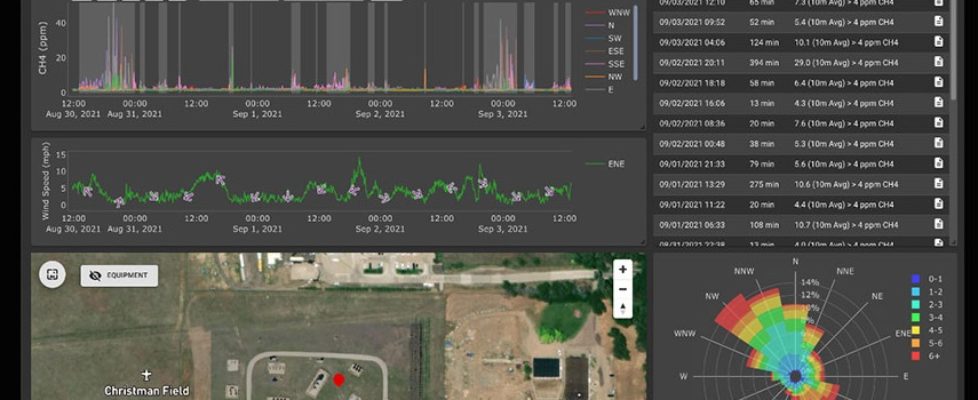Click the 5-6 wind rose color swatch

tap(916, 343)
